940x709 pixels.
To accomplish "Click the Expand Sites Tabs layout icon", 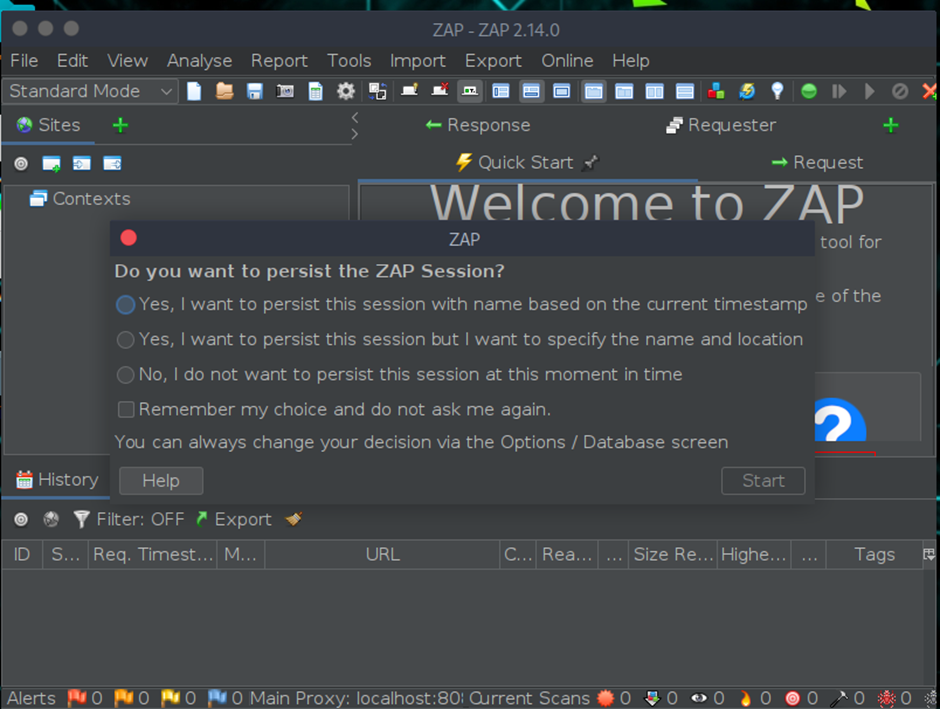I will 501,91.
